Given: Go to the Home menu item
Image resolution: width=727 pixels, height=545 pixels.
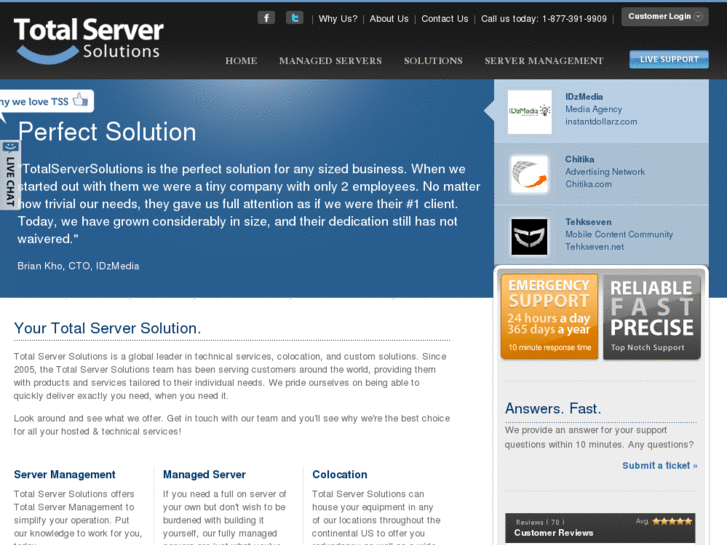Looking at the screenshot, I should click(x=241, y=61).
